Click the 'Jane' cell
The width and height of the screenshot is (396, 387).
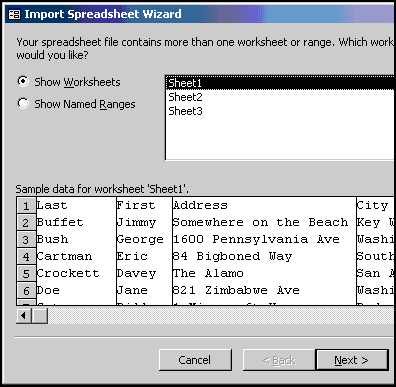(x=144, y=290)
